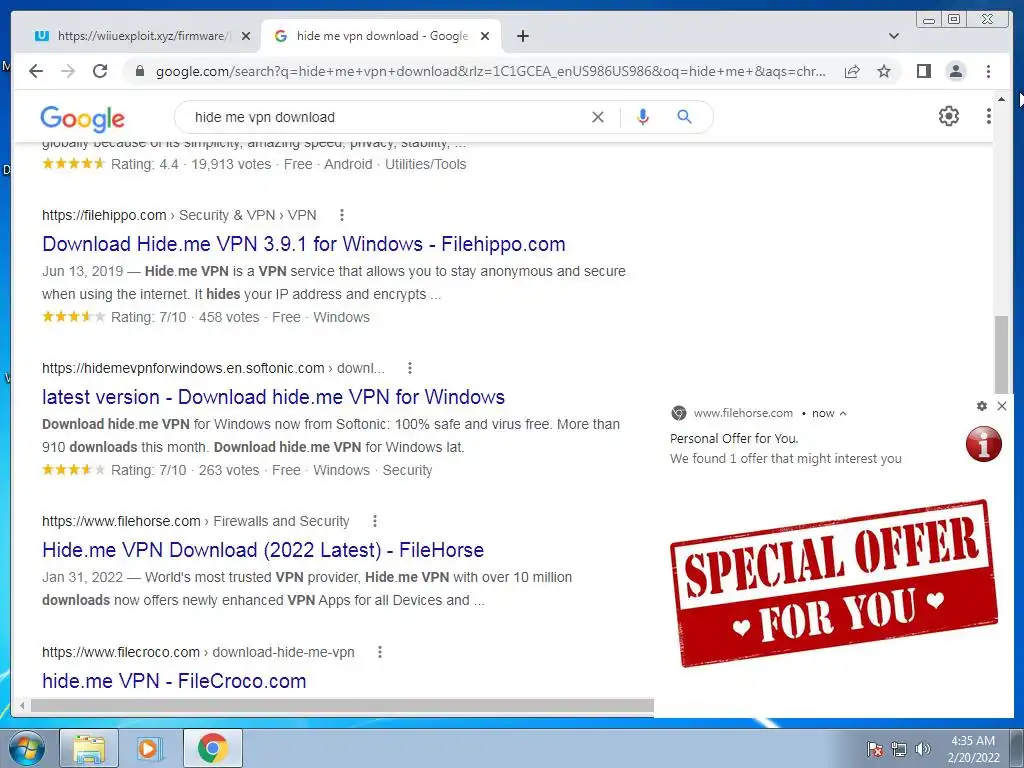Screen dimensions: 1024x768
Task: Click 'Rating: 7/10 · 458 votes' text
Action: tap(185, 317)
